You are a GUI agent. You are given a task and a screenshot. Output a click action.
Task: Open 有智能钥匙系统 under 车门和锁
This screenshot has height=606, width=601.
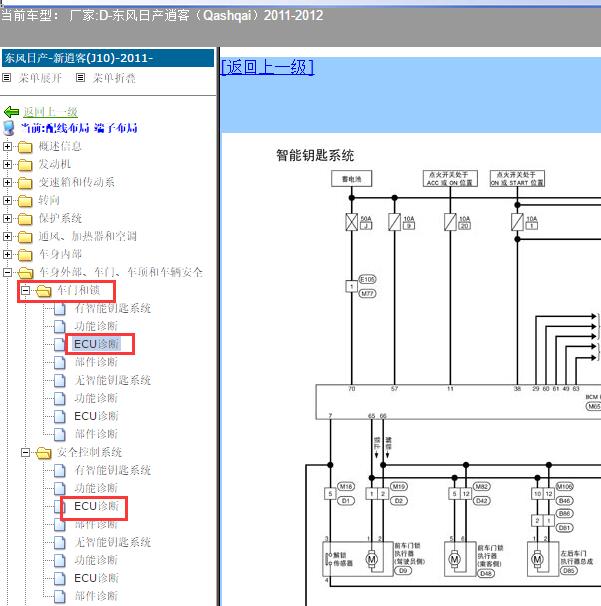112,308
